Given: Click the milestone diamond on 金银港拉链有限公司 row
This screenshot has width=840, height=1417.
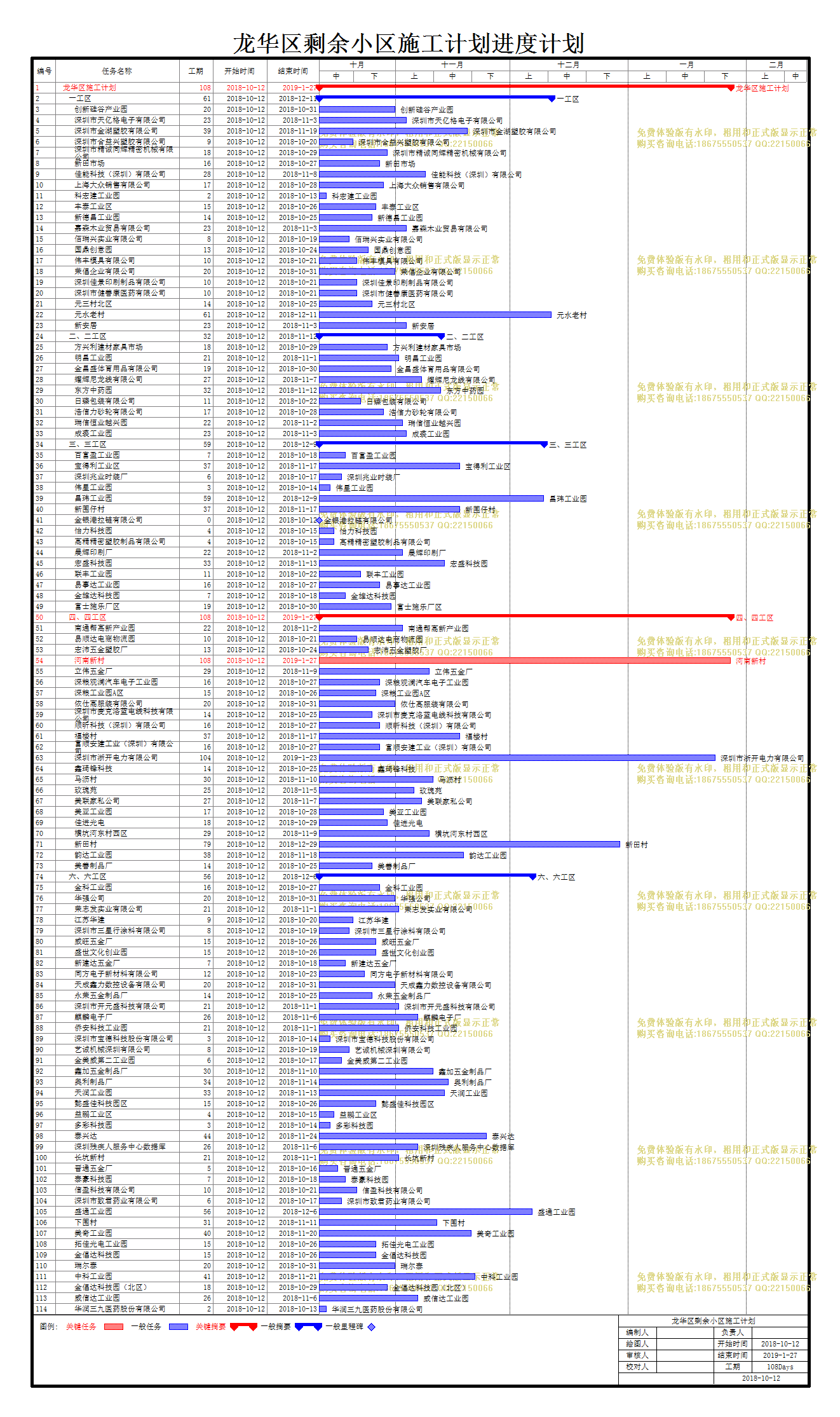Looking at the screenshot, I should (320, 520).
